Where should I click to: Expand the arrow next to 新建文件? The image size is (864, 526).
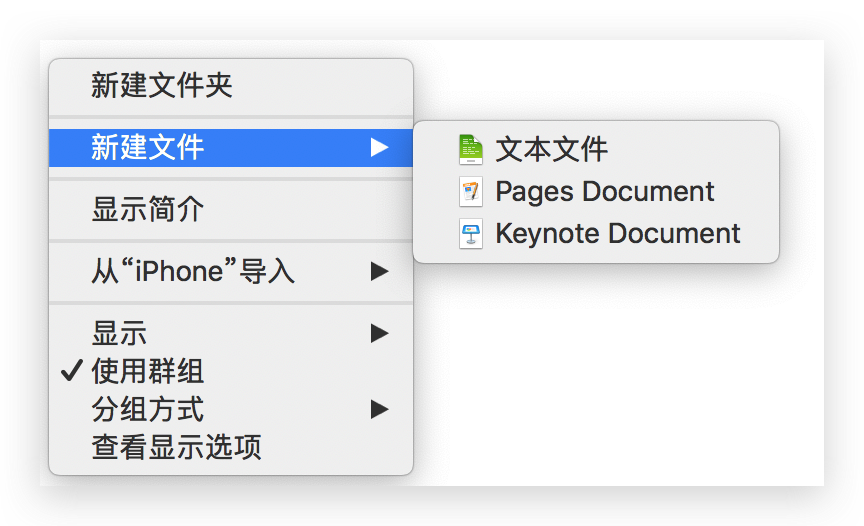click(379, 148)
